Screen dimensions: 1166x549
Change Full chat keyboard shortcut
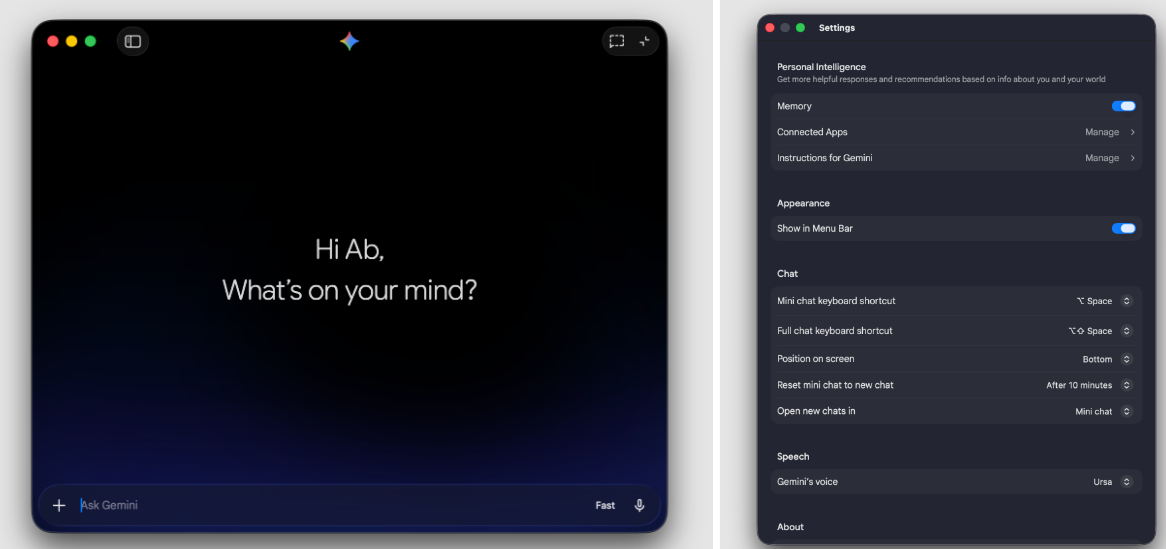[1126, 331]
